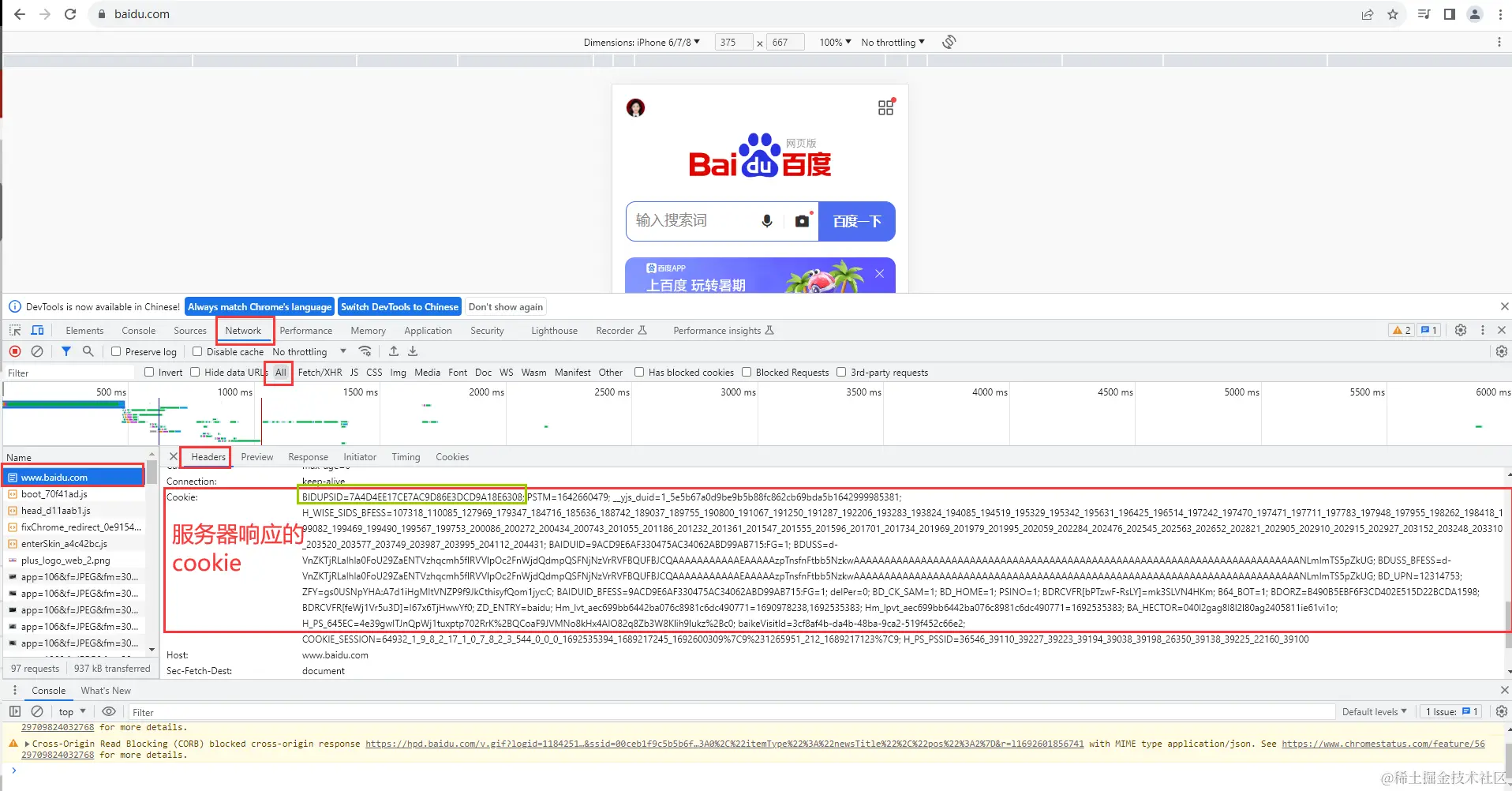Viewport: 1512px width, 791px height.
Task: Open the console top context dropdown
Action: 72,711
